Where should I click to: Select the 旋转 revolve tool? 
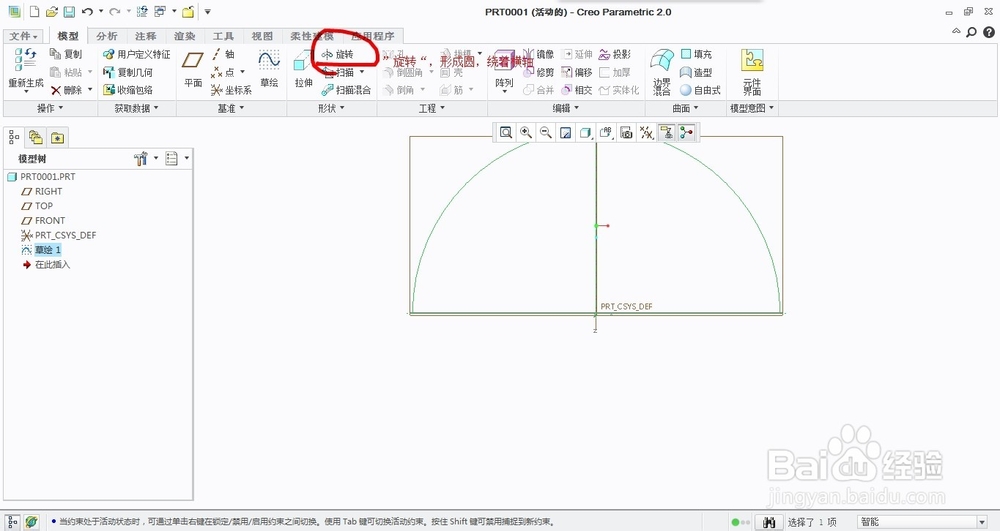[337, 54]
